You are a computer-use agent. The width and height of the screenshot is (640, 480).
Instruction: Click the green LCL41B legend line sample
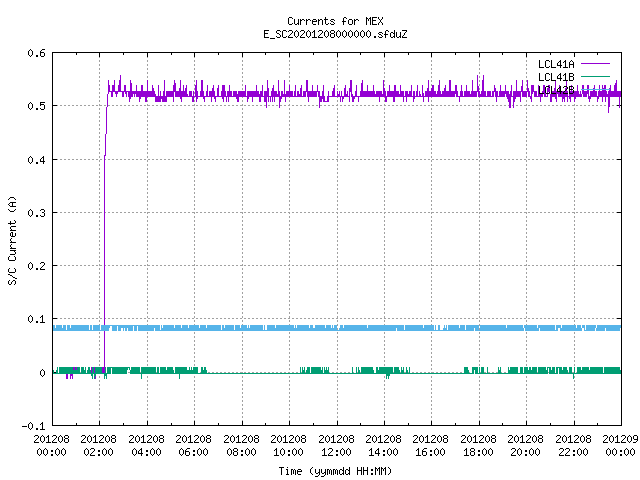click(595, 77)
